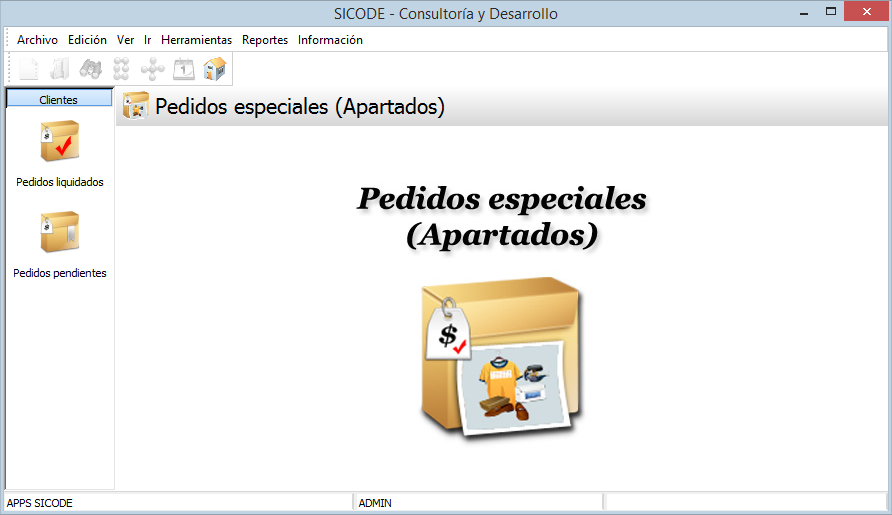Open the Información menu
This screenshot has height=515, width=892.
(330, 40)
